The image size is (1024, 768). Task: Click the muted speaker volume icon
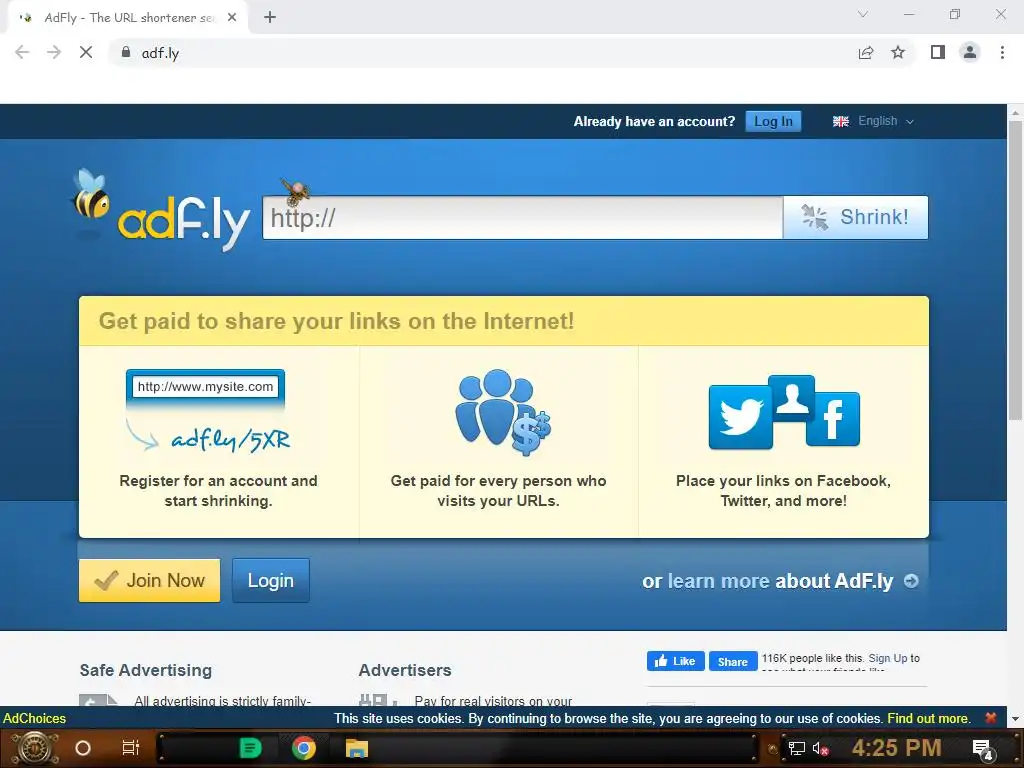coord(820,748)
